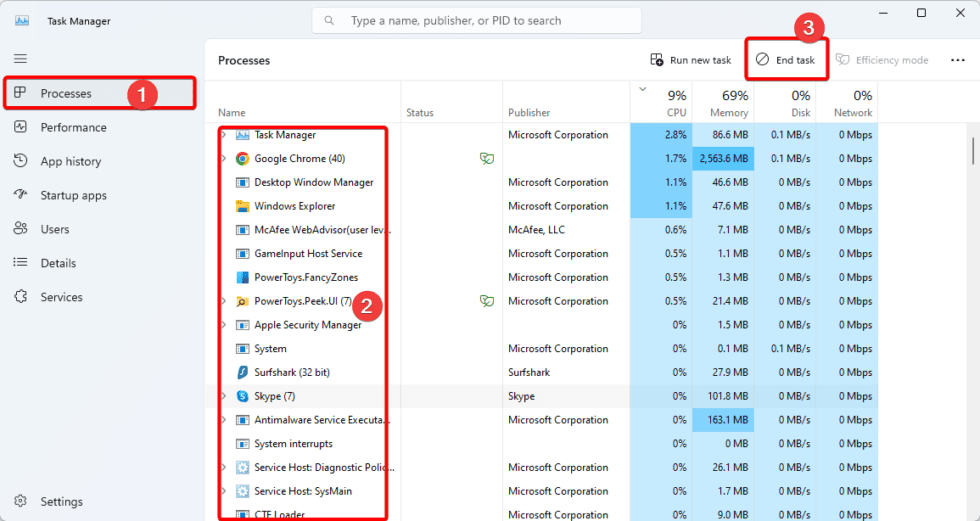980x521 pixels.
Task: Select the System process row name
Action: point(271,349)
